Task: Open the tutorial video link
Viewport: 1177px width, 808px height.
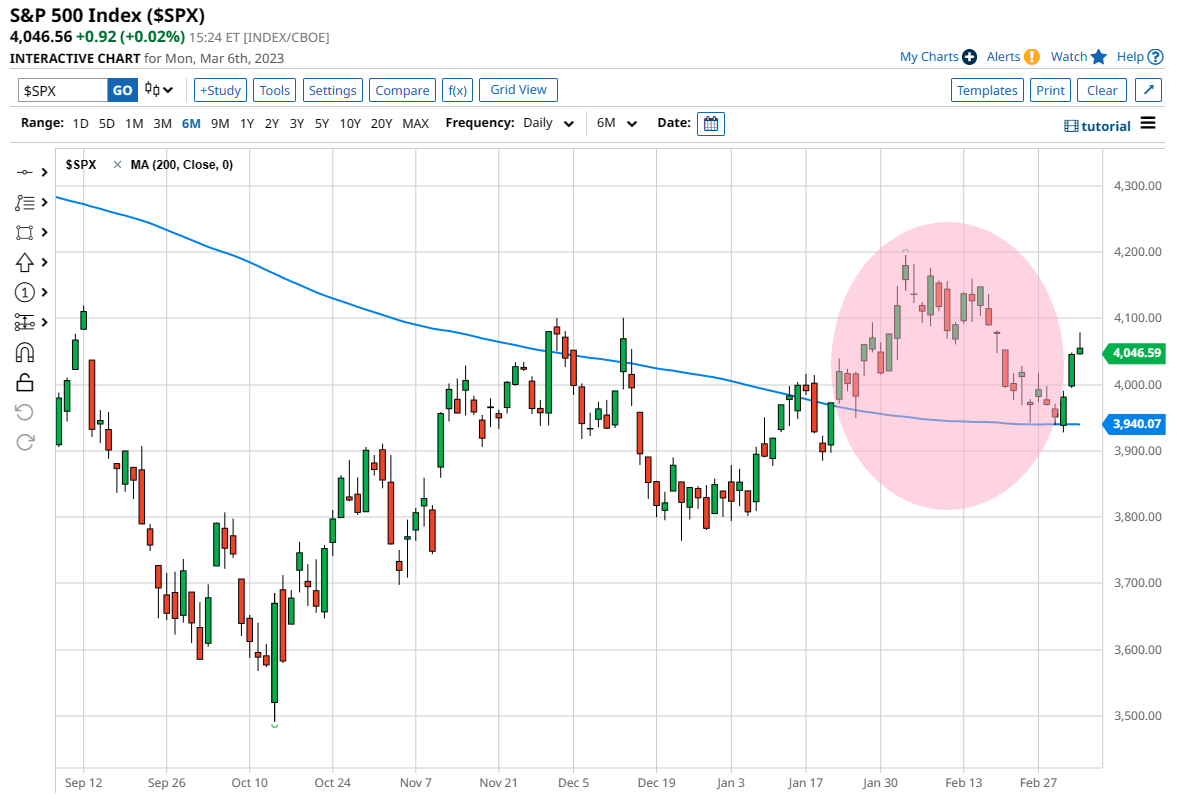Action: 1097,126
